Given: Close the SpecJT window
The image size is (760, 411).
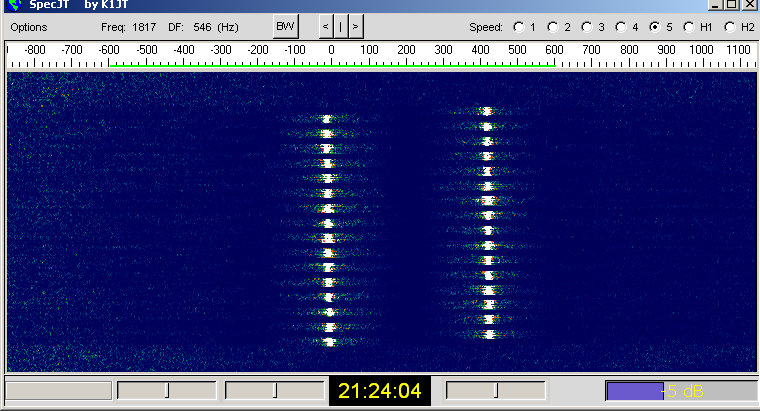Looking at the screenshot, I should (750, 4).
